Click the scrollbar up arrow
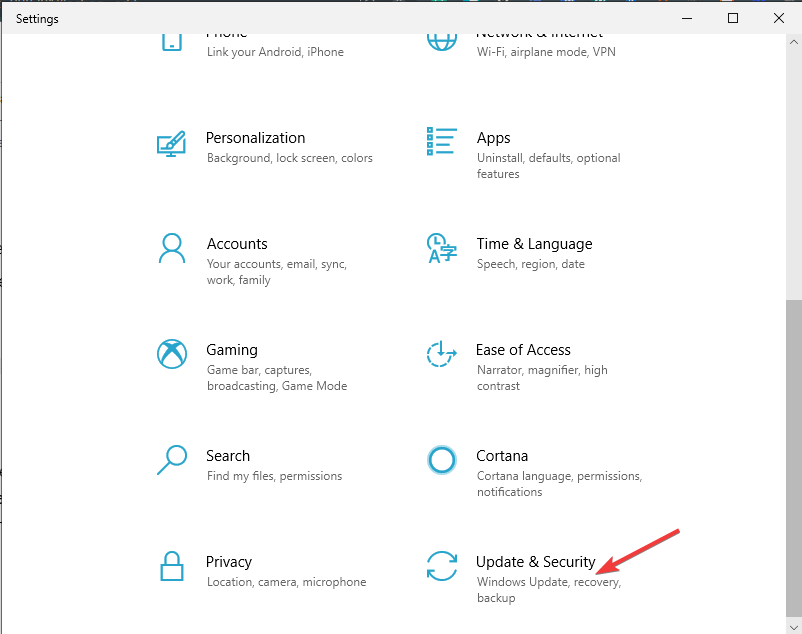802x634 pixels. coord(793,41)
